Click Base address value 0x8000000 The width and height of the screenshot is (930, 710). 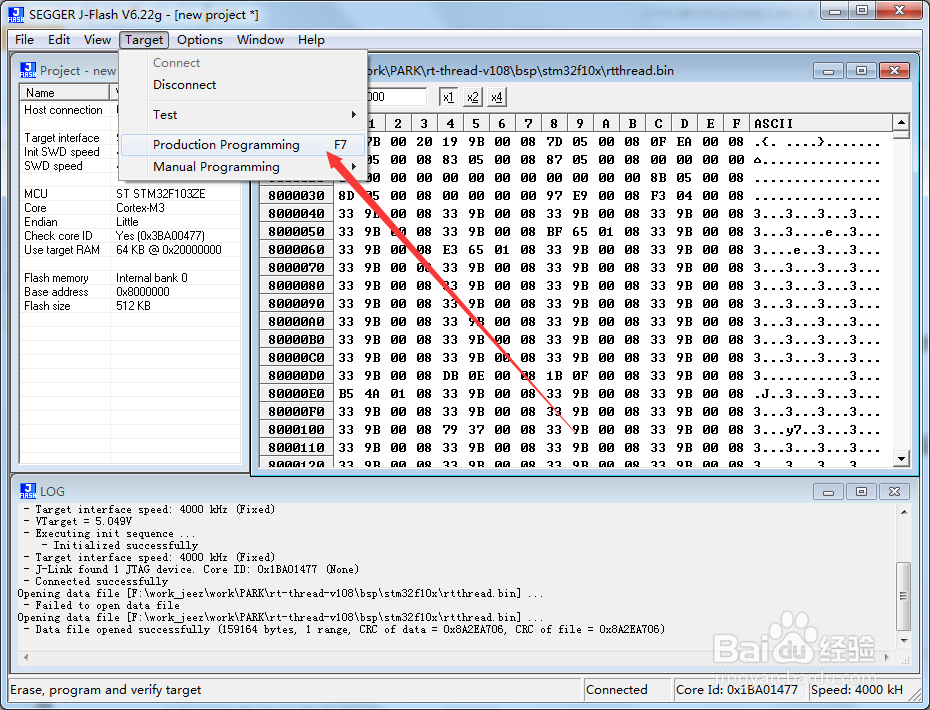[143, 292]
